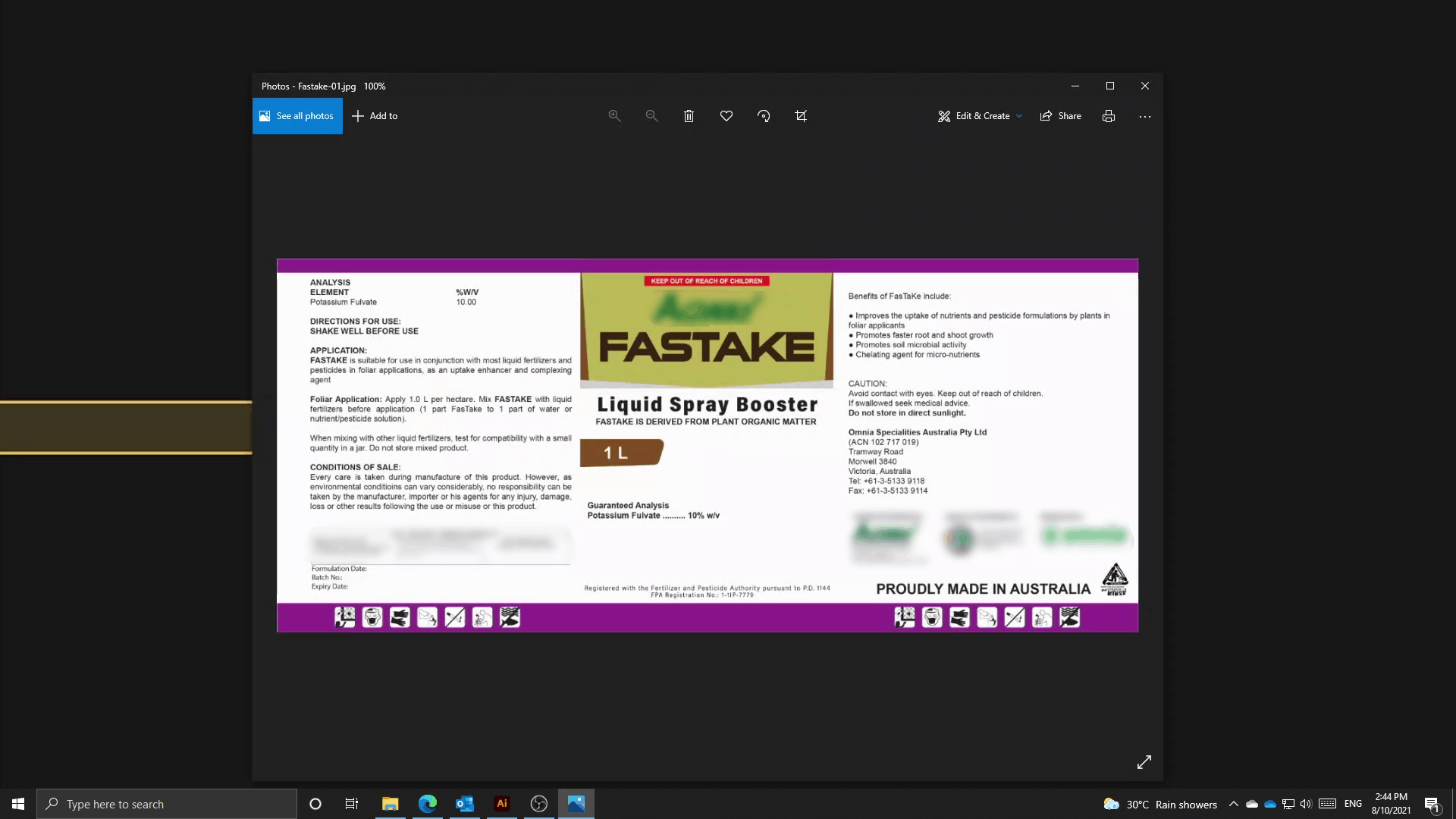Maximize the Photos window
Viewport: 1456px width, 819px height.
(x=1110, y=86)
